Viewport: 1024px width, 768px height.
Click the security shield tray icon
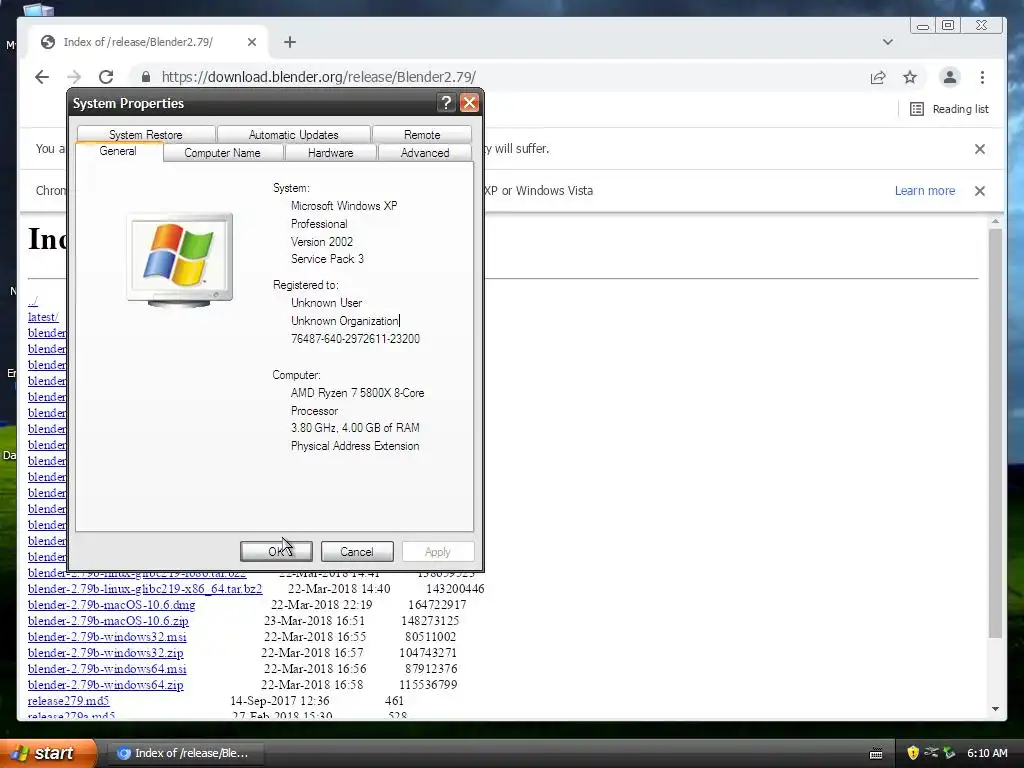pyautogui.click(x=913, y=753)
